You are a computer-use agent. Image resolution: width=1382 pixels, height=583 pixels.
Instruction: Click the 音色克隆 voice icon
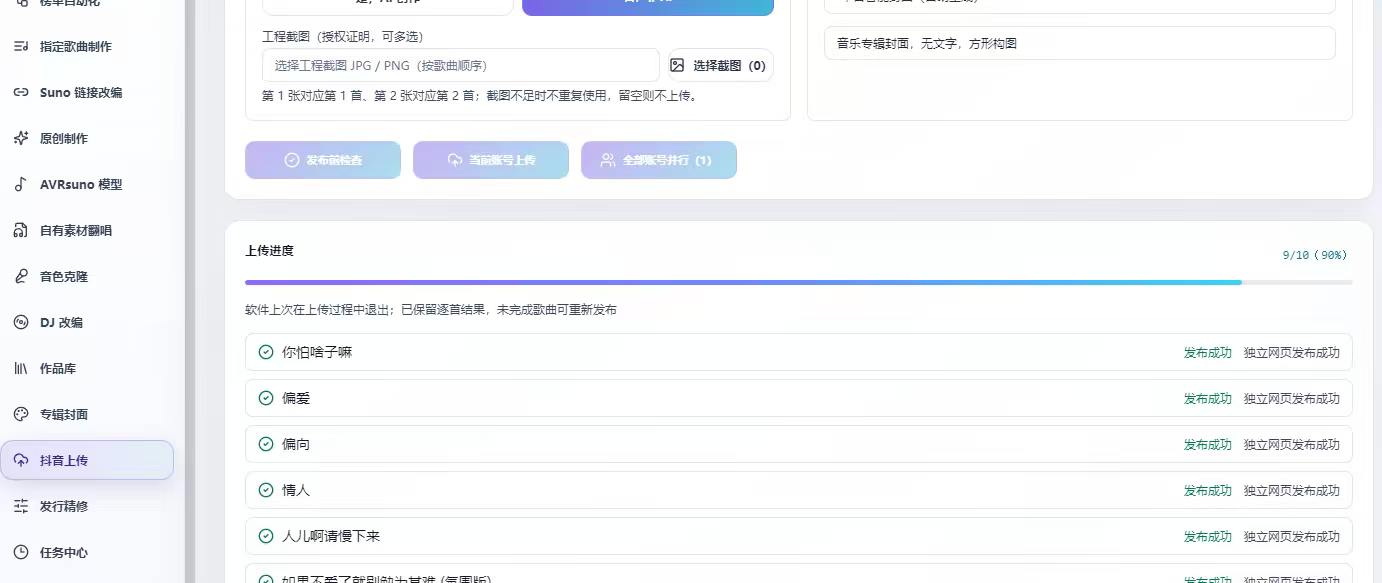click(x=21, y=276)
